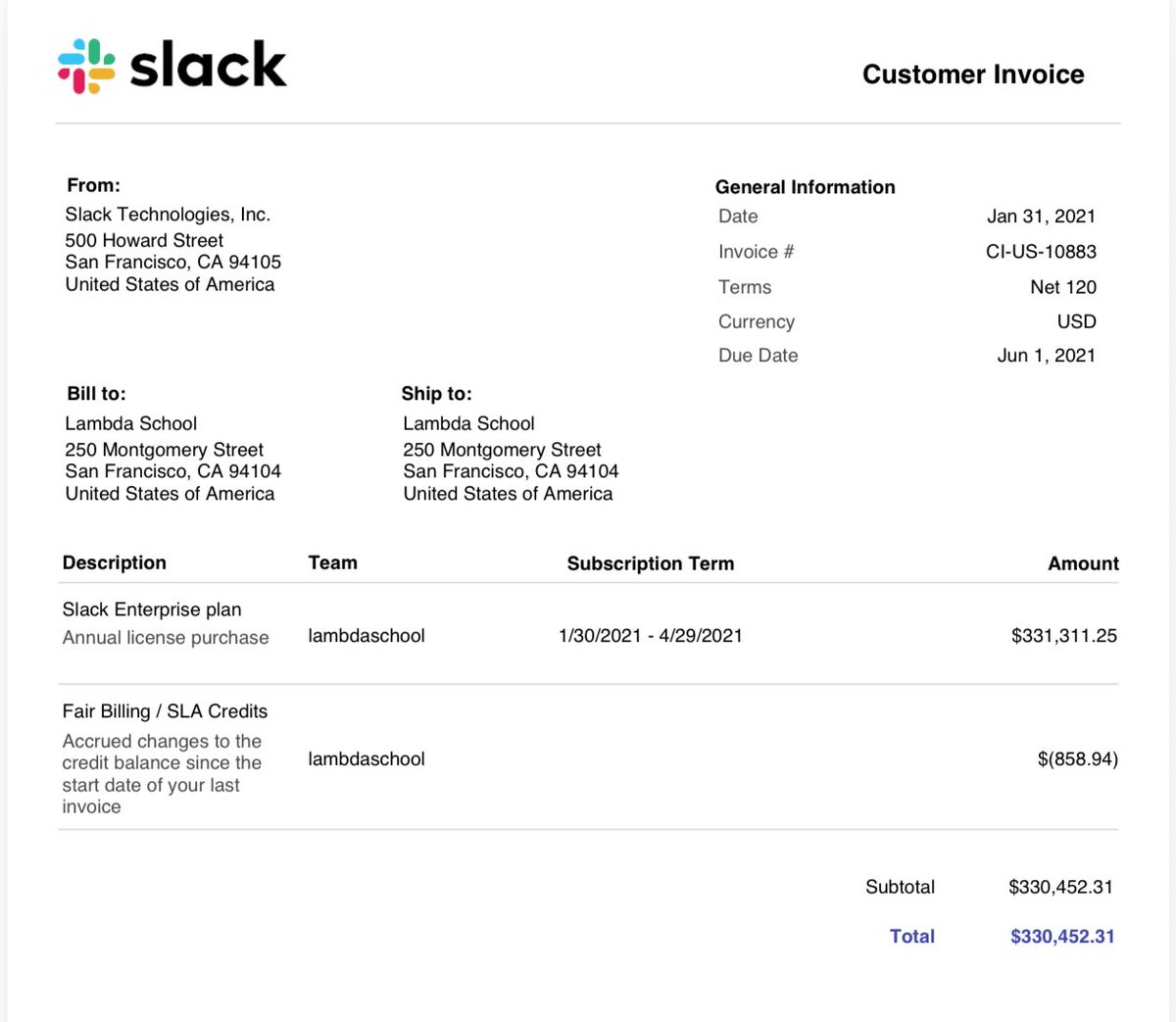Select amount '$331,311.25'

coord(1064,636)
